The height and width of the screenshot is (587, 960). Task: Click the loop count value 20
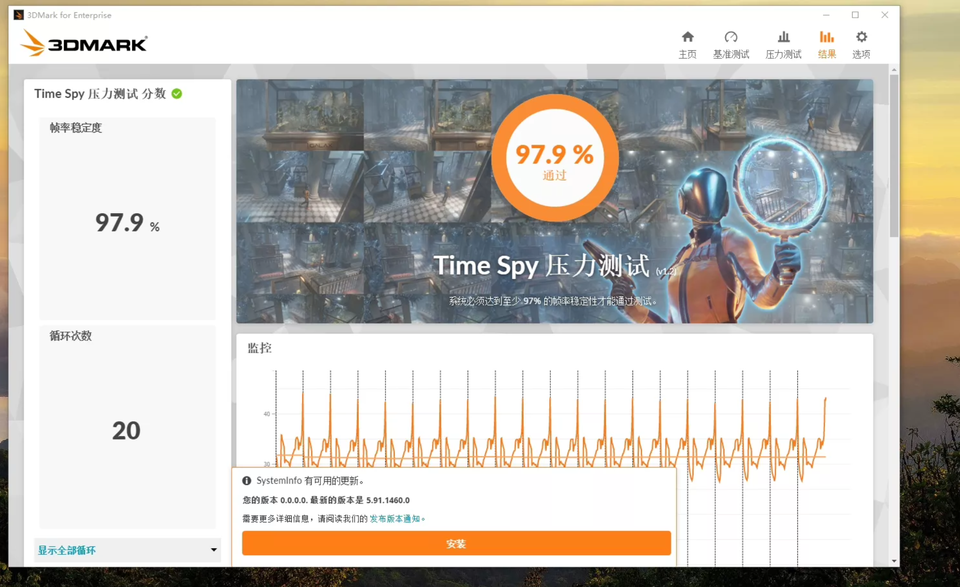point(126,431)
